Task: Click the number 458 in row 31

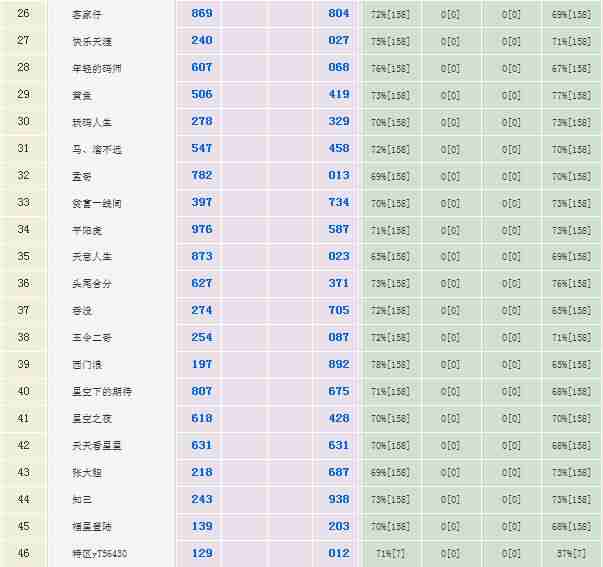Action: (339, 148)
